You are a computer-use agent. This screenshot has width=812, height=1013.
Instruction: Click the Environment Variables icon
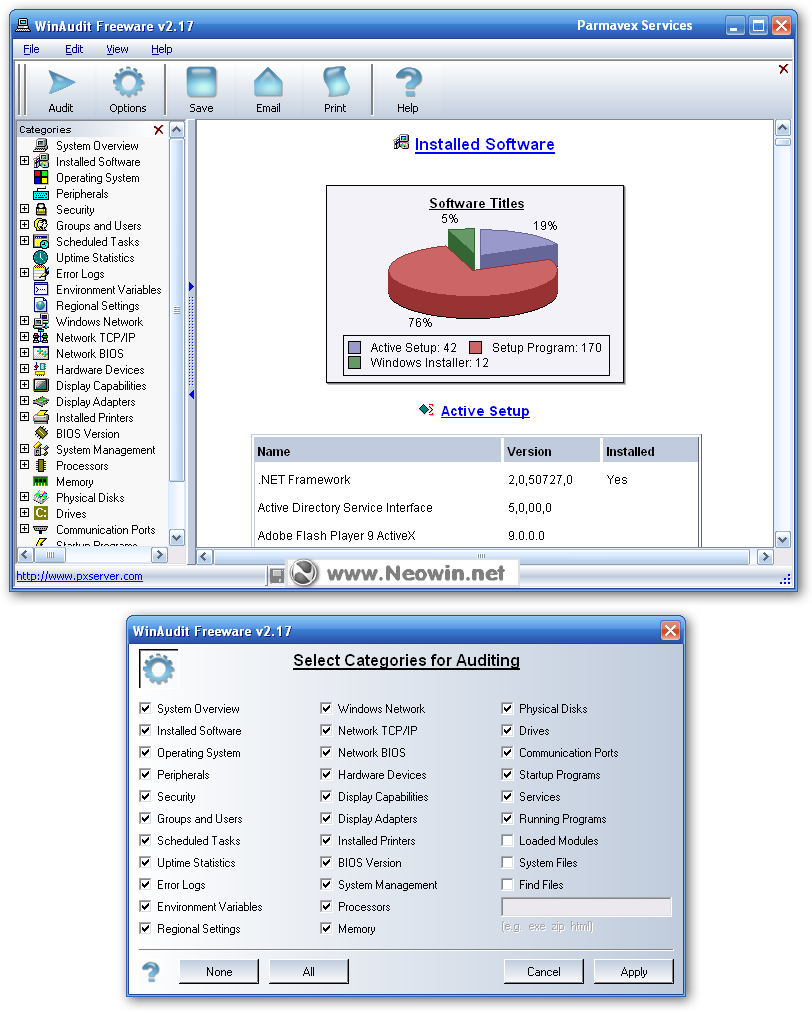tap(41, 289)
